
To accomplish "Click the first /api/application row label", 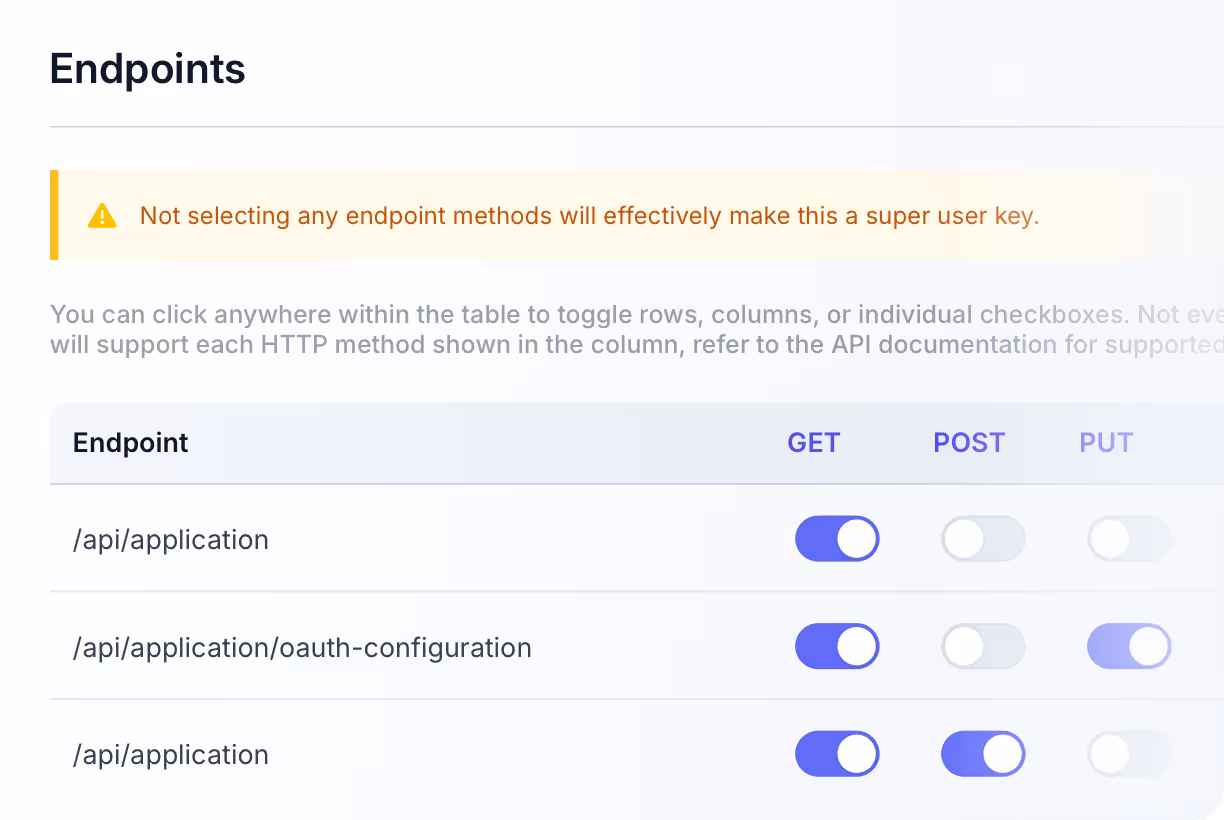I will point(170,539).
